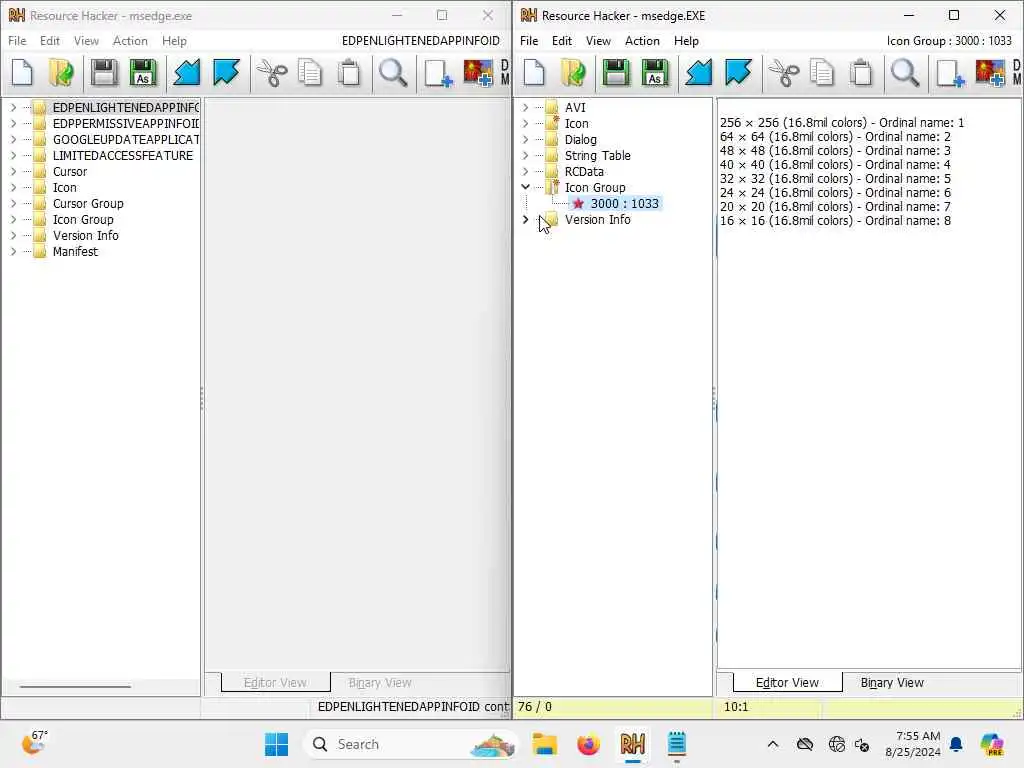Screen dimensions: 1024x768
Task: Select GOOGLEUPDATEAPPLICAT tree item
Action: (125, 139)
